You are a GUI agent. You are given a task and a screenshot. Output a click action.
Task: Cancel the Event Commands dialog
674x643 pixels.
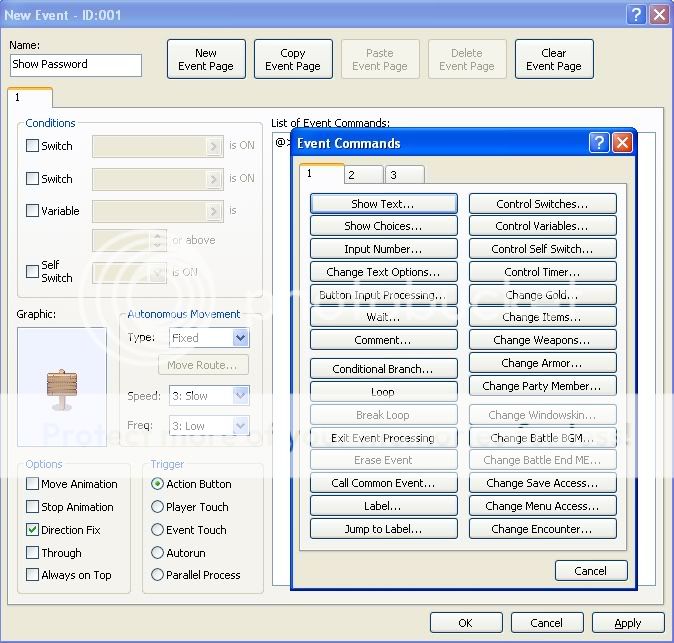pyautogui.click(x=591, y=571)
